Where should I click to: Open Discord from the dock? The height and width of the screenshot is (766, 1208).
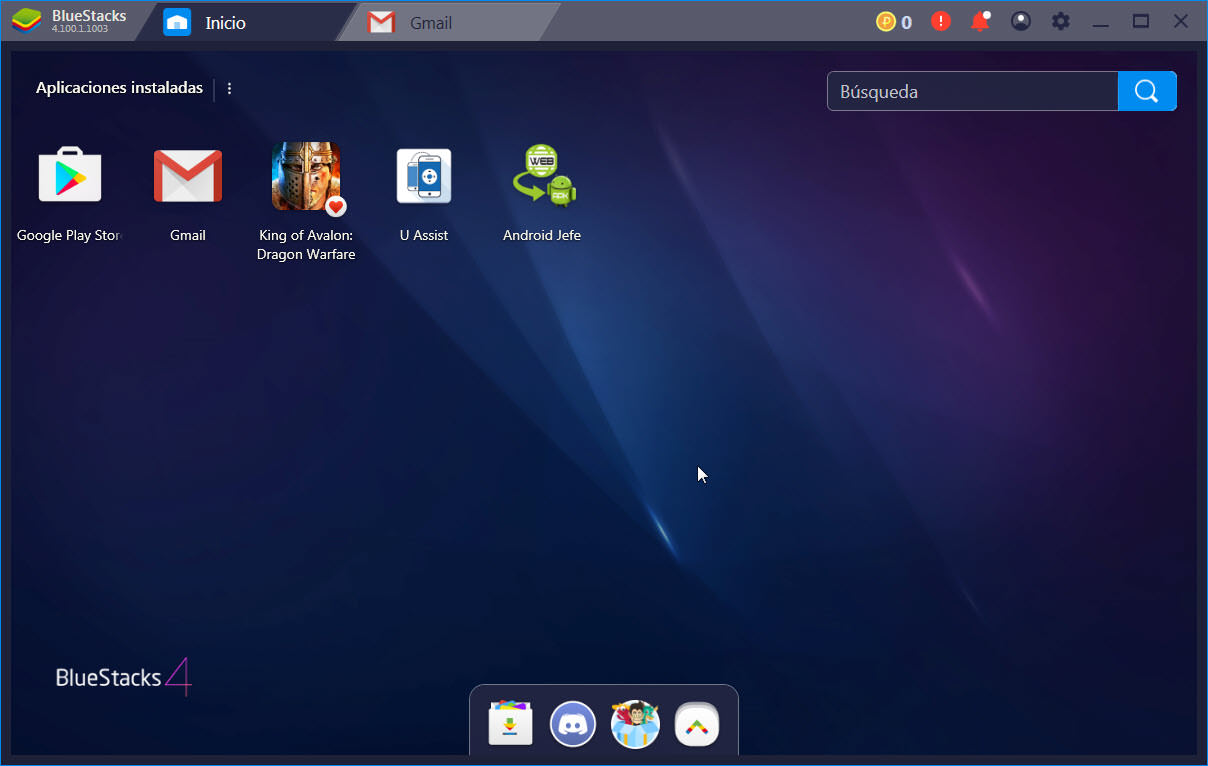[573, 724]
